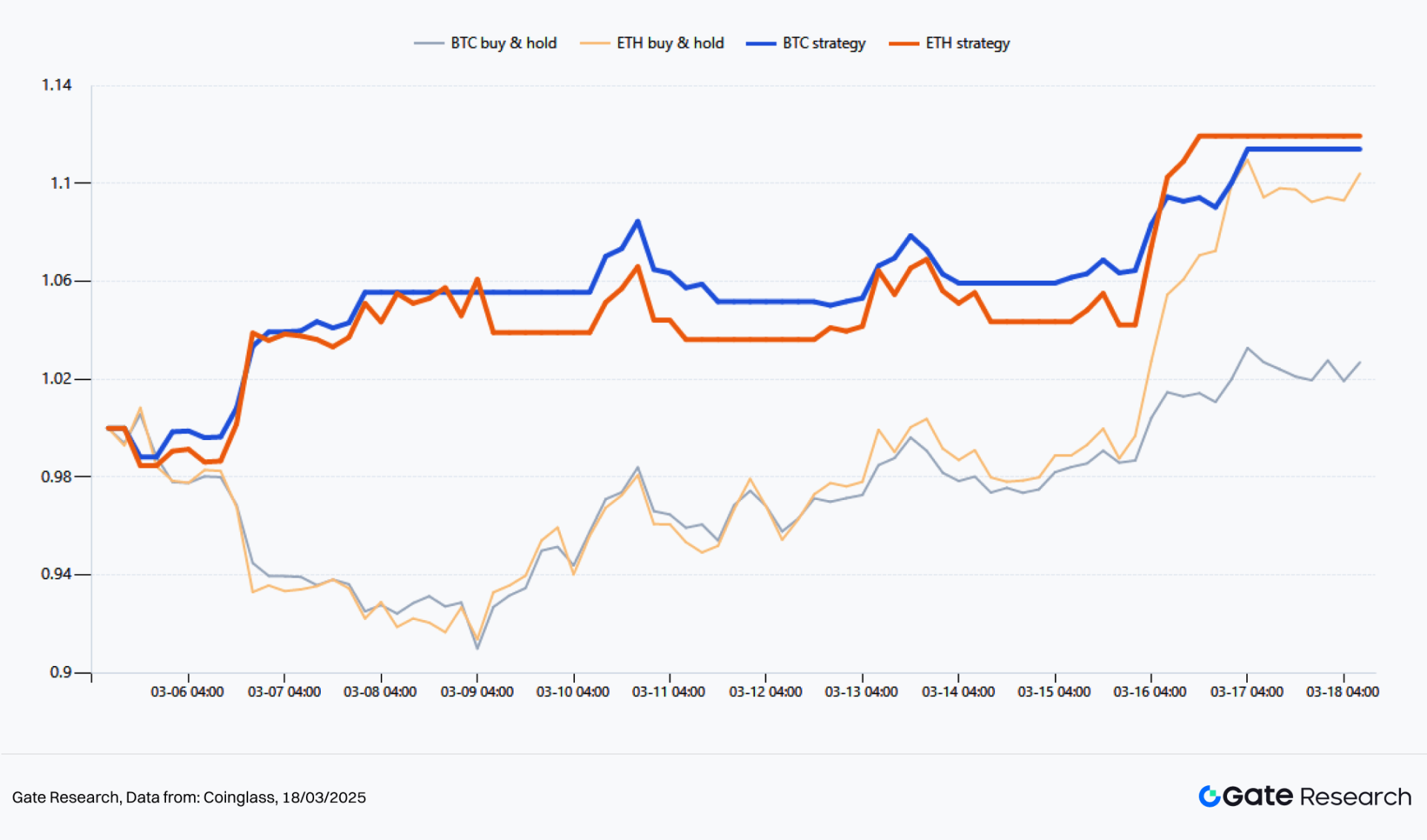Click the 1.14 y-axis value
This screenshot has height=840, width=1427.
(x=56, y=85)
